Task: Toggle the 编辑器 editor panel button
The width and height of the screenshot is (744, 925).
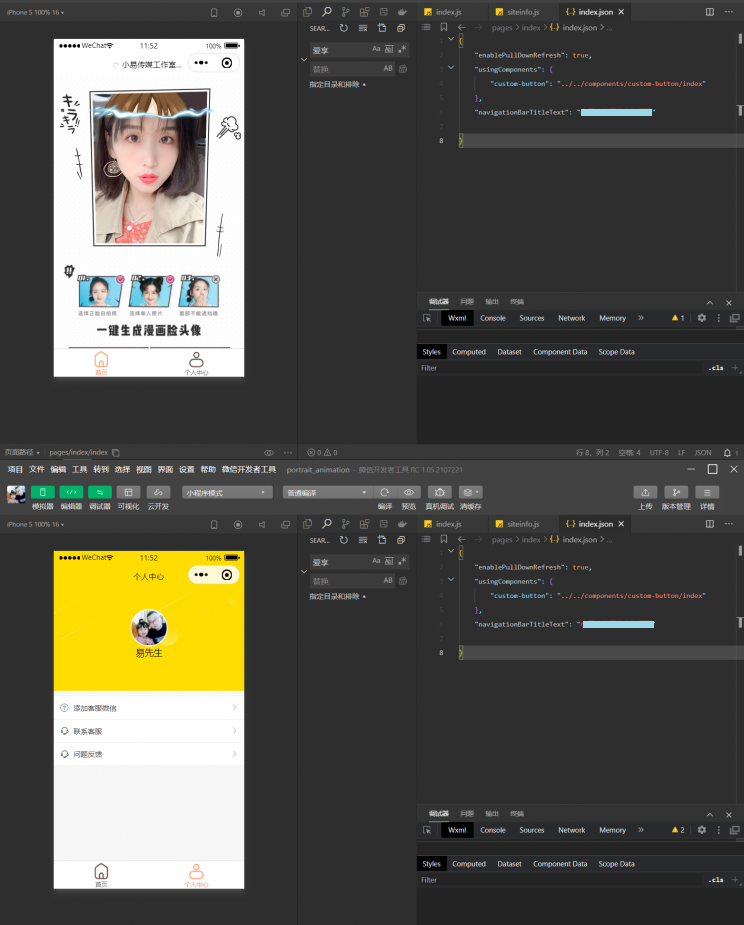Action: click(x=71, y=492)
